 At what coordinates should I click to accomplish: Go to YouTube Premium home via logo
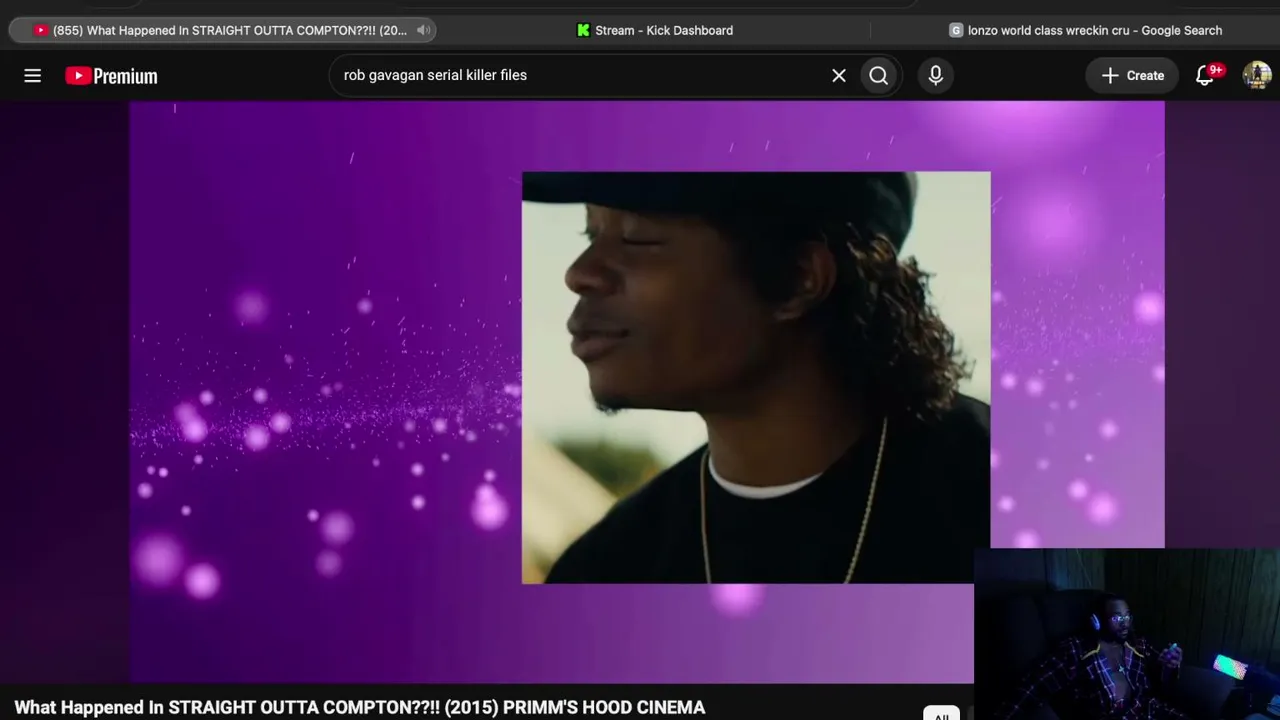111,76
